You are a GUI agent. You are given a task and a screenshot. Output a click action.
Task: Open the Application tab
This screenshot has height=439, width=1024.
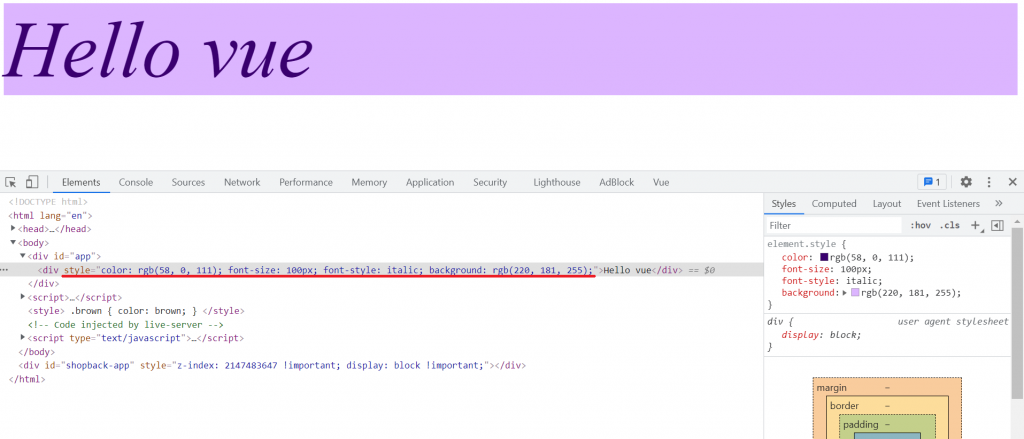click(x=430, y=182)
